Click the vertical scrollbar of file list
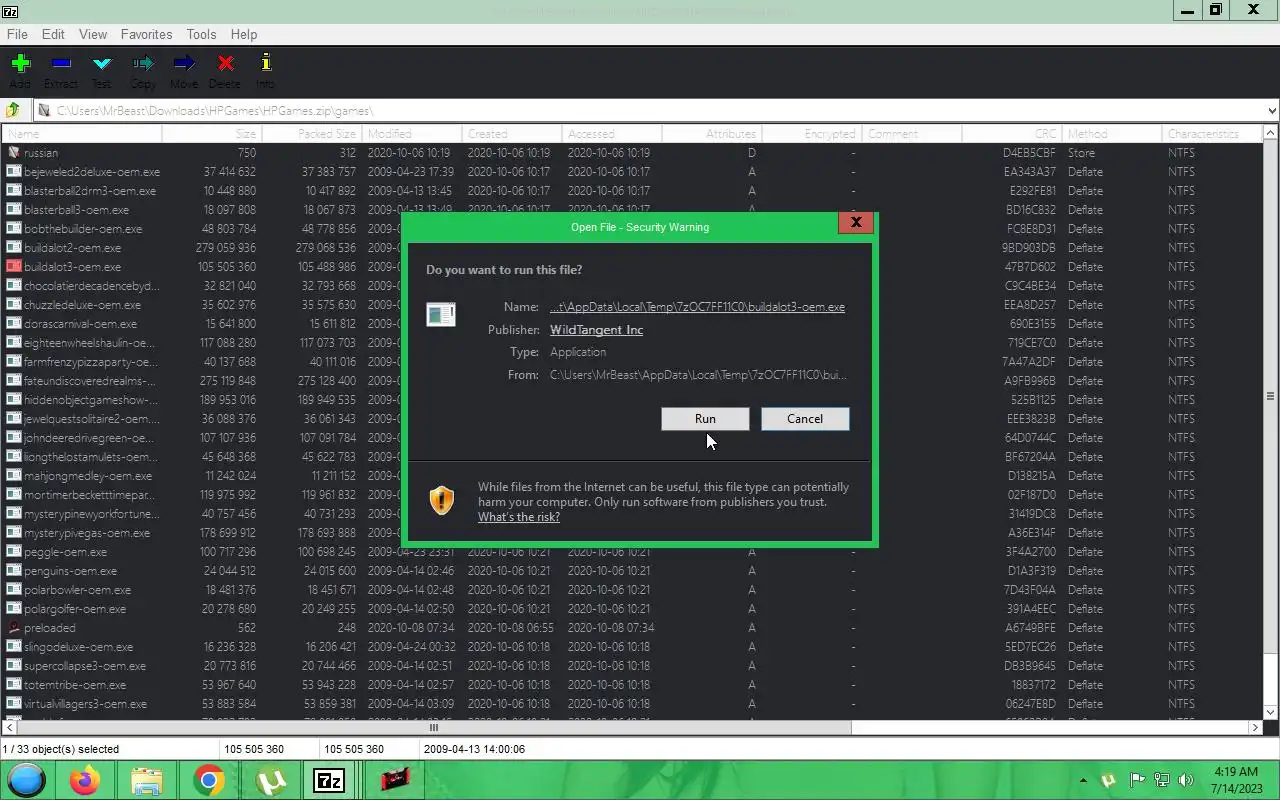1280x800 pixels. click(1271, 396)
